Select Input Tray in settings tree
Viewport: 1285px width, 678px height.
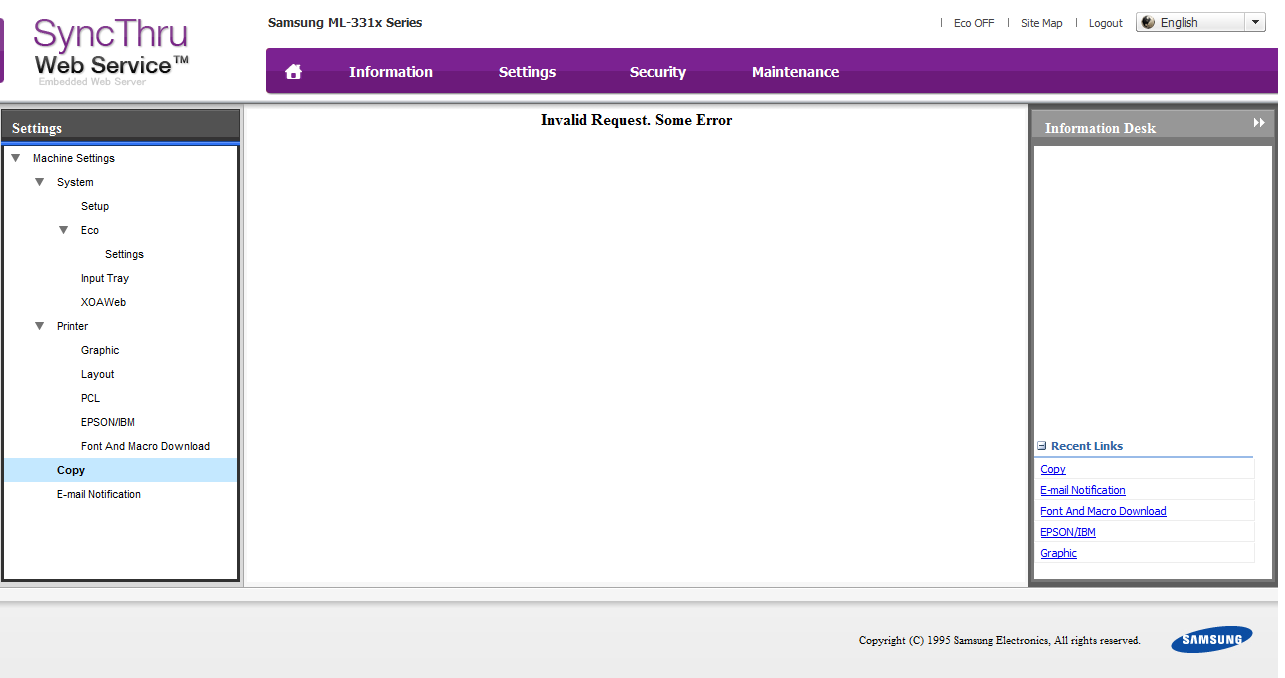[105, 278]
